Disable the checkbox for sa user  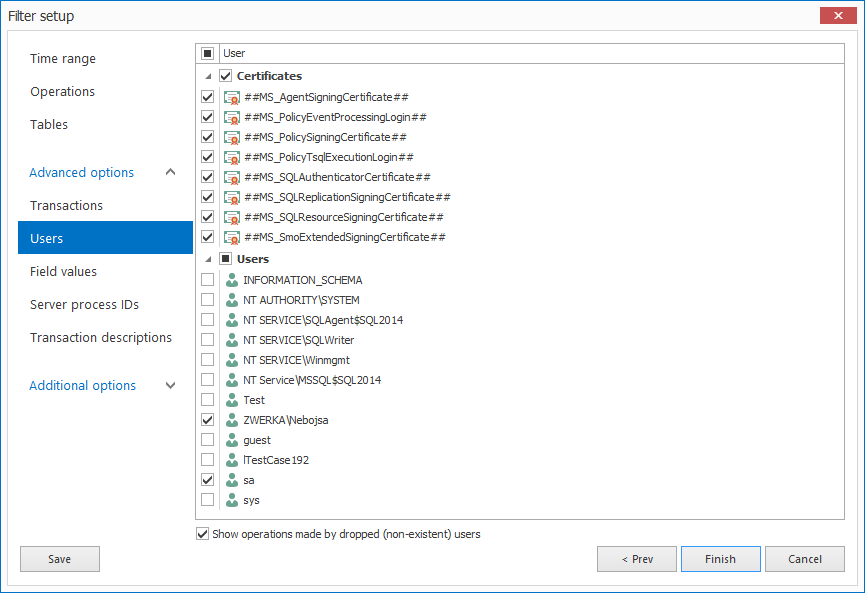tap(207, 479)
